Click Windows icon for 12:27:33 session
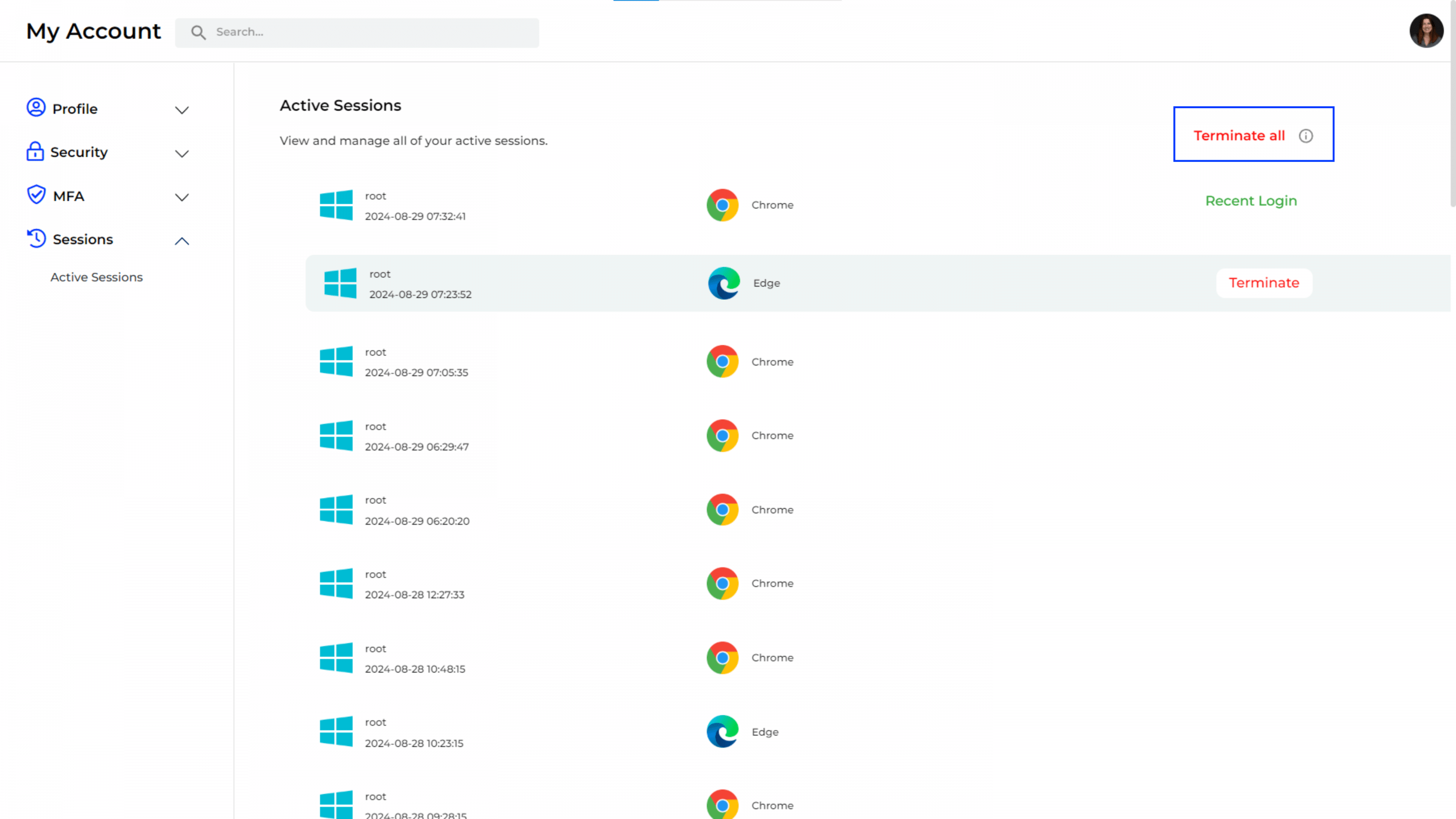 click(x=336, y=583)
